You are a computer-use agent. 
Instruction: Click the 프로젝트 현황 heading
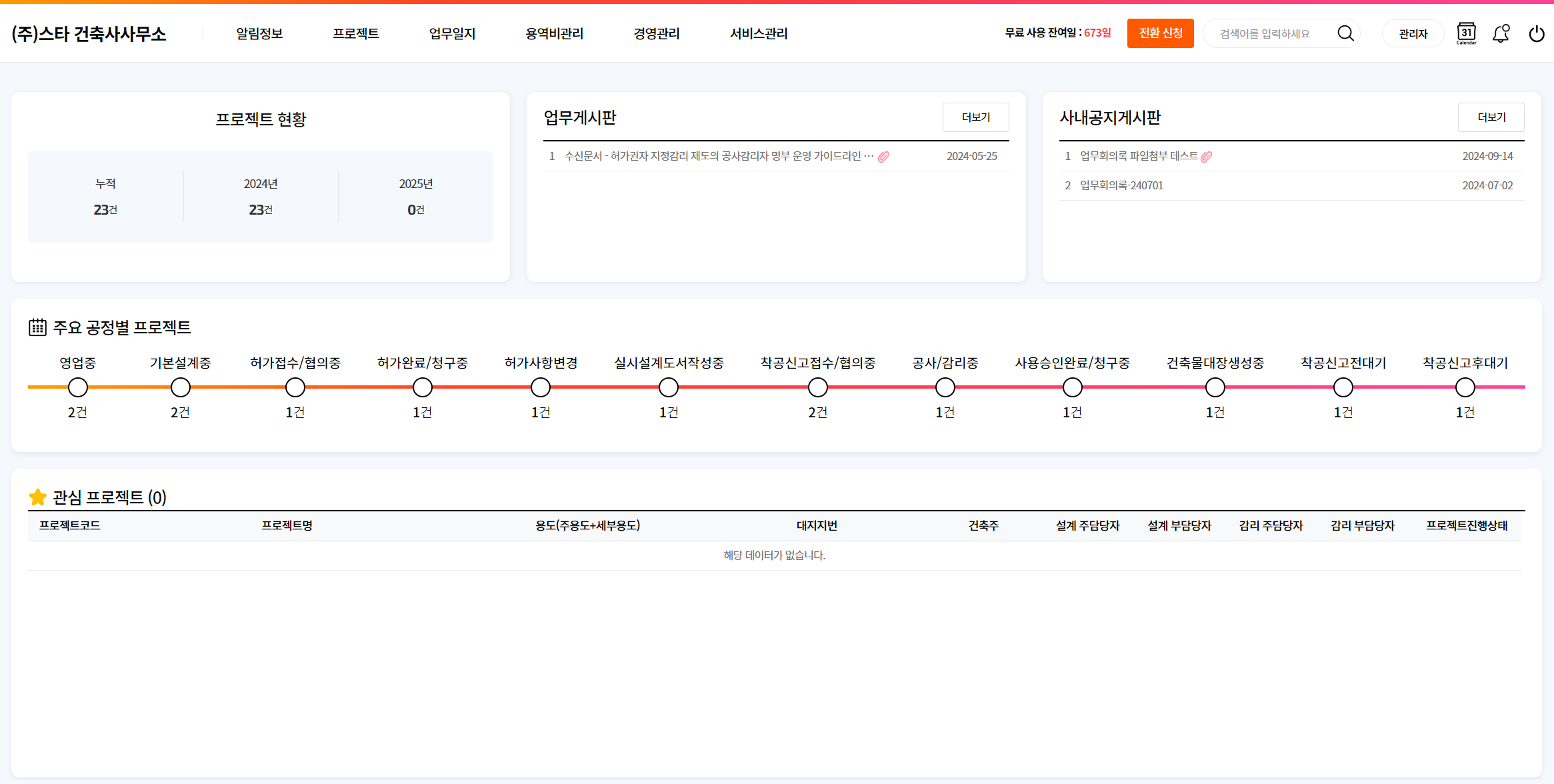click(x=261, y=119)
